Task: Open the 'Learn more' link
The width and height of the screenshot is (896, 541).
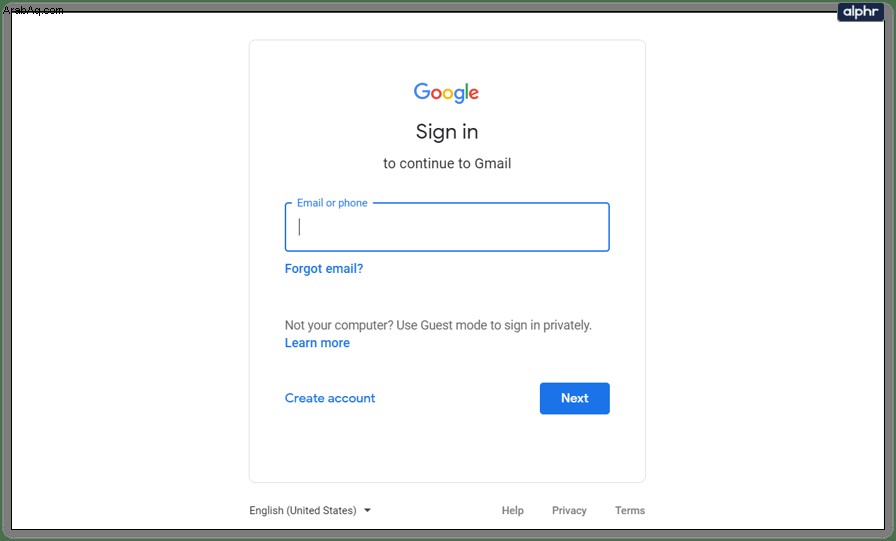Action: pos(317,343)
